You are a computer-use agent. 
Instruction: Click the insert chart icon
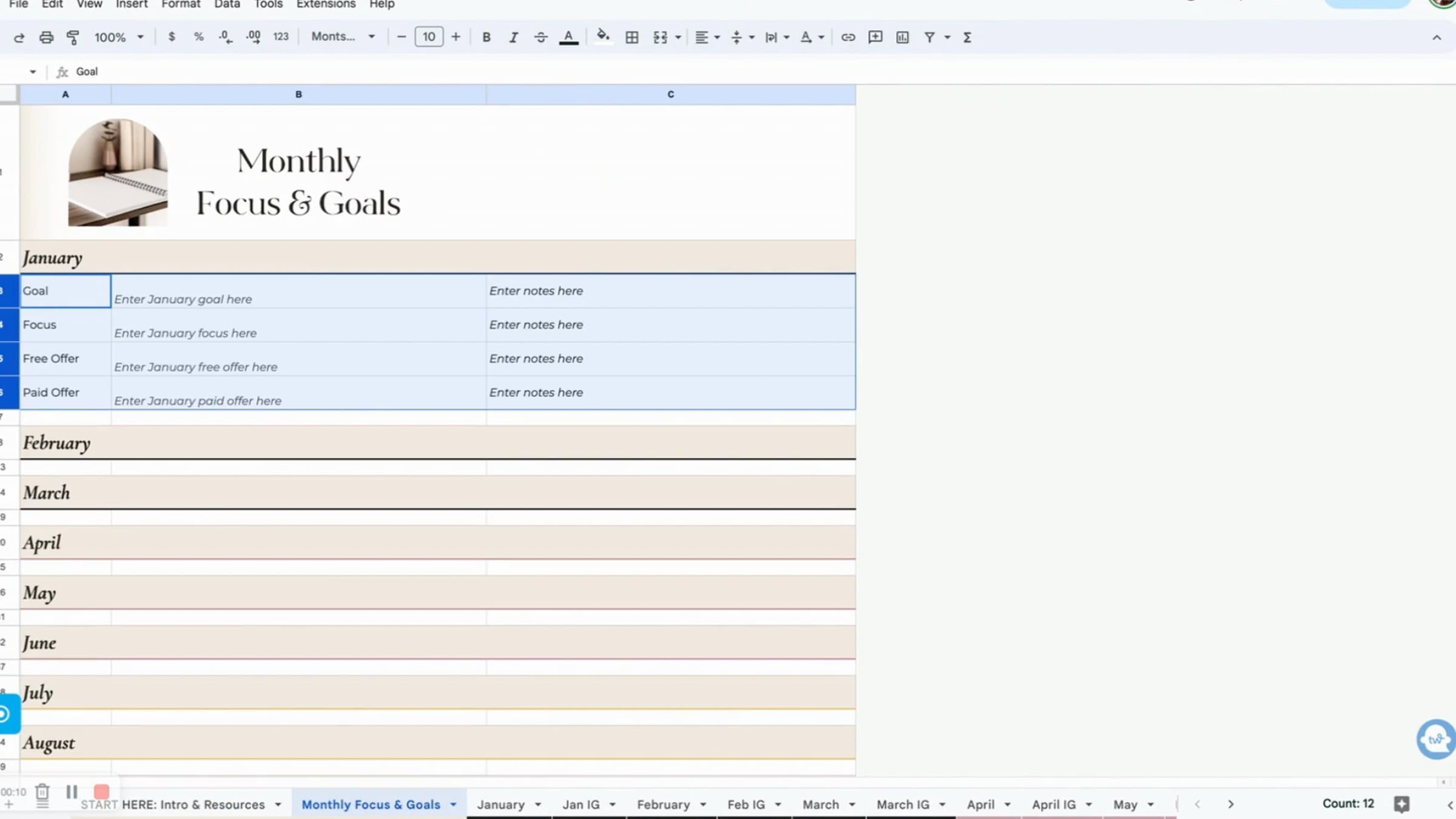click(x=902, y=37)
